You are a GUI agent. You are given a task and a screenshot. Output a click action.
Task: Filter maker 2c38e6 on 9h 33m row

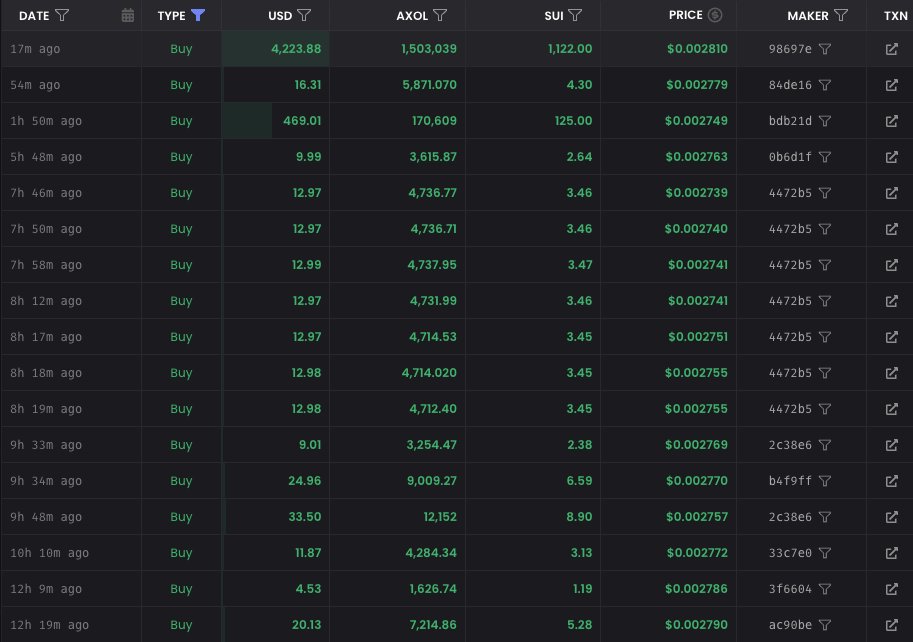(x=824, y=445)
